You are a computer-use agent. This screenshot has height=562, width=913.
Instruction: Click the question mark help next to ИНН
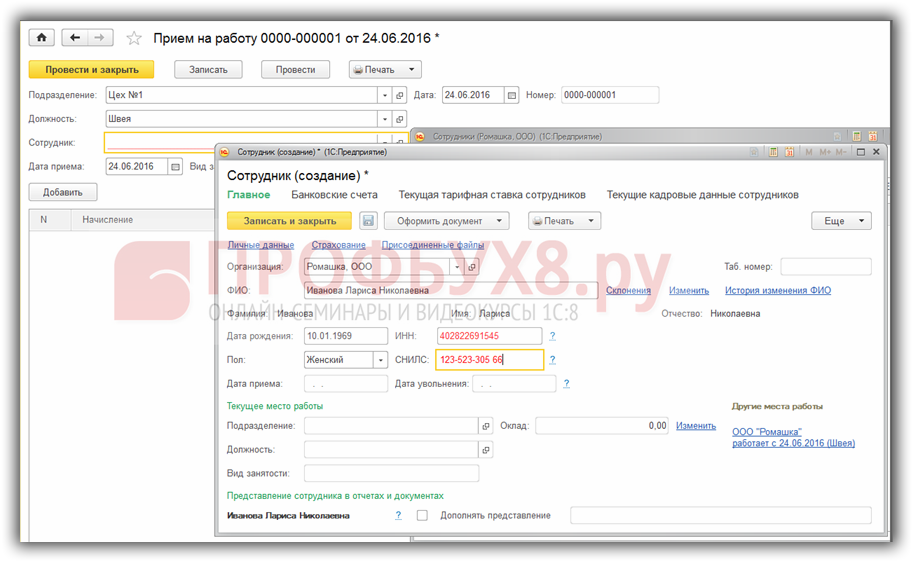[x=552, y=336]
